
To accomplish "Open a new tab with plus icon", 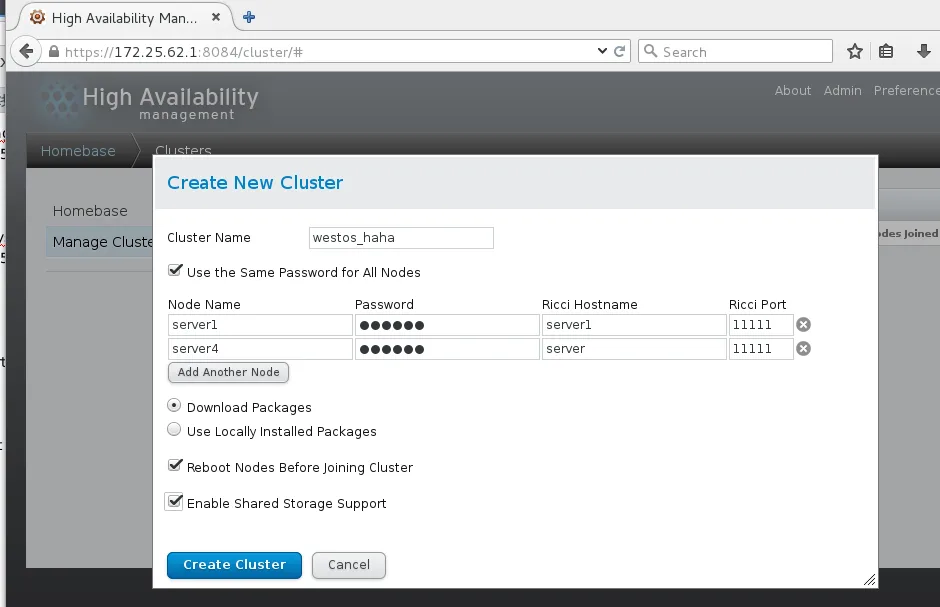I will point(249,17).
